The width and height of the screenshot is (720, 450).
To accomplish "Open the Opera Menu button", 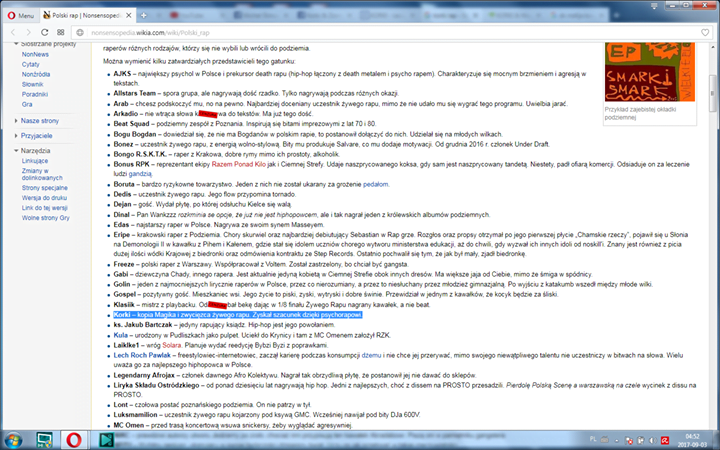I will pos(24,17).
